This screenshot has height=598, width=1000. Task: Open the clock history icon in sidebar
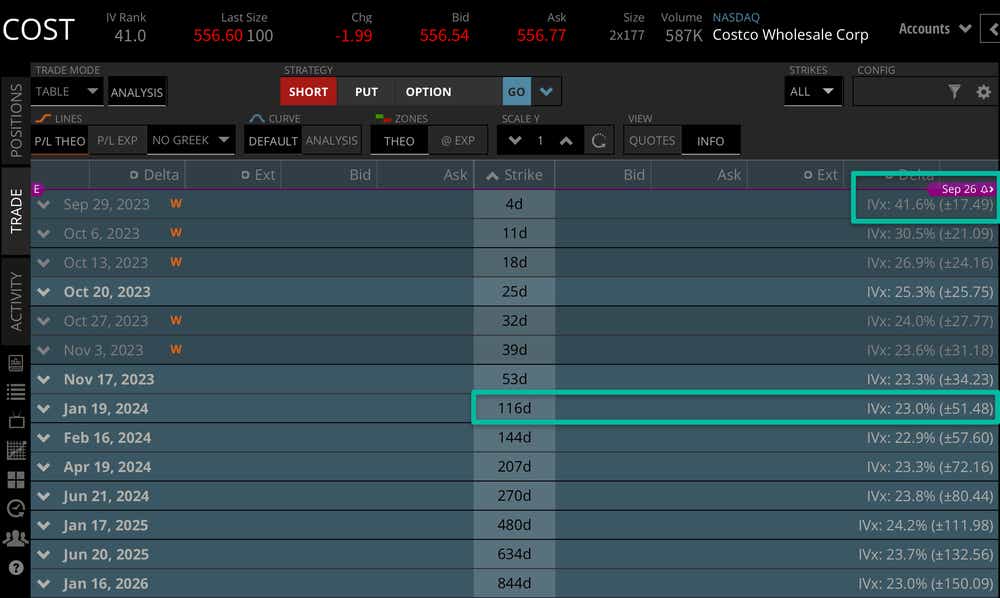tap(15, 508)
